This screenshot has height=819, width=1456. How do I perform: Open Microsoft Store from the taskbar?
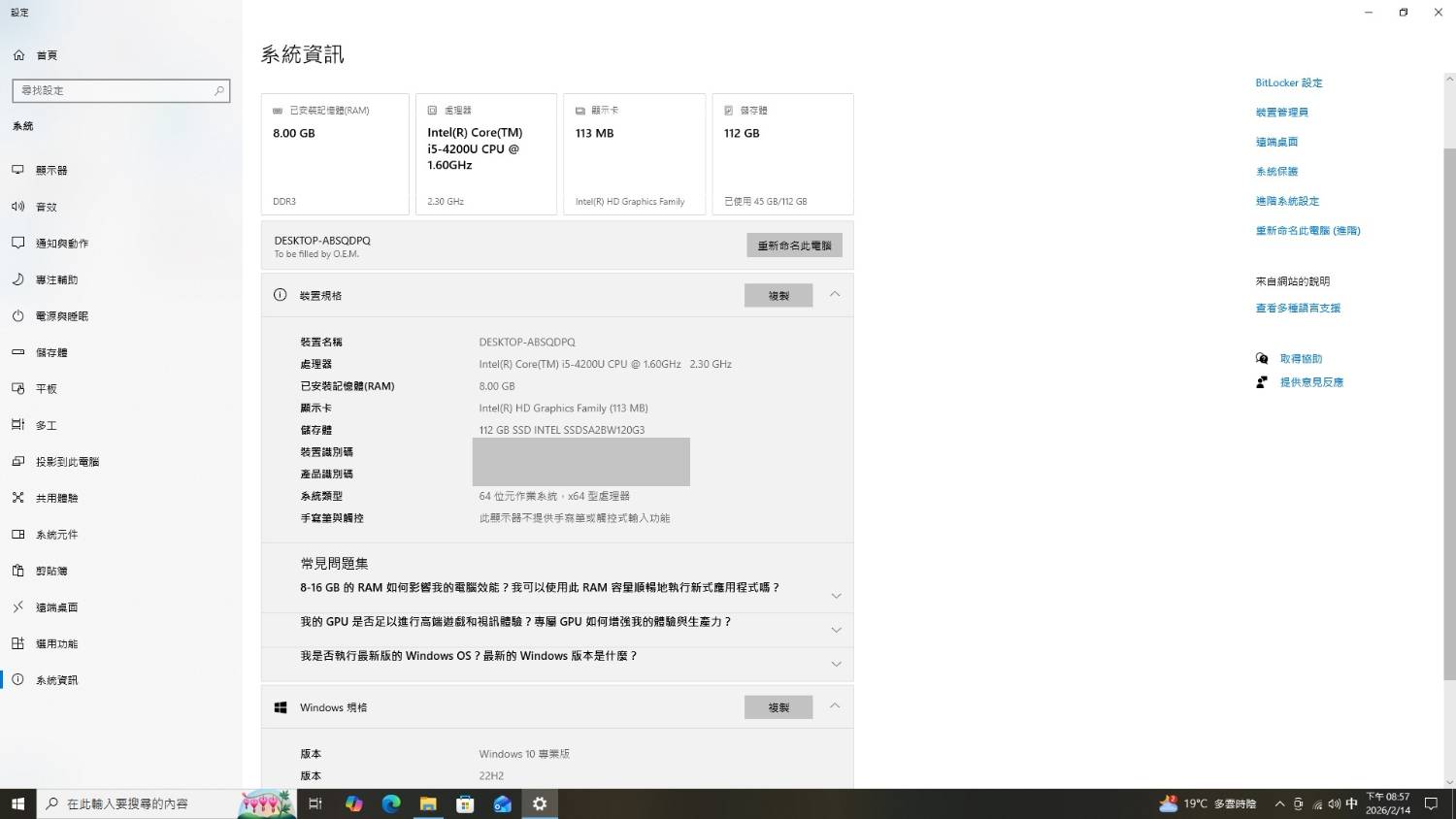465,803
